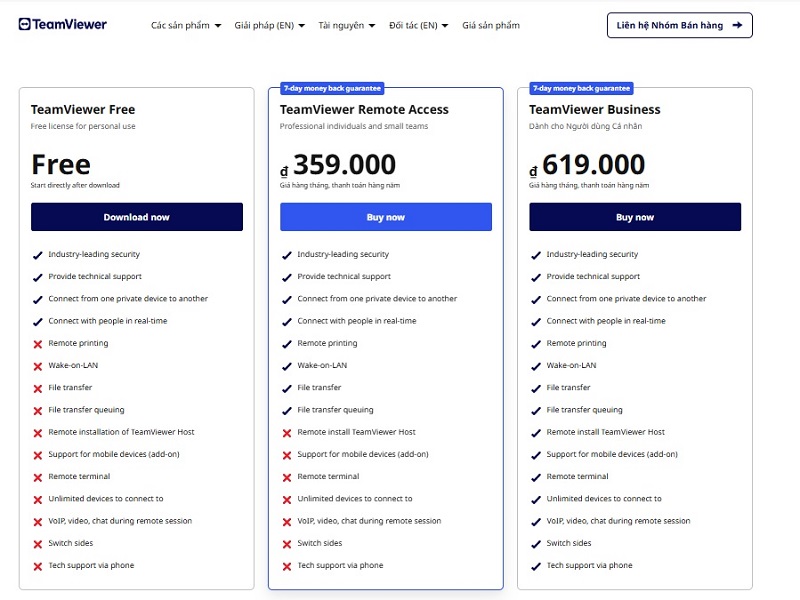Click red X beside Remote printing in Free plan
The width and height of the screenshot is (800, 600).
37,344
